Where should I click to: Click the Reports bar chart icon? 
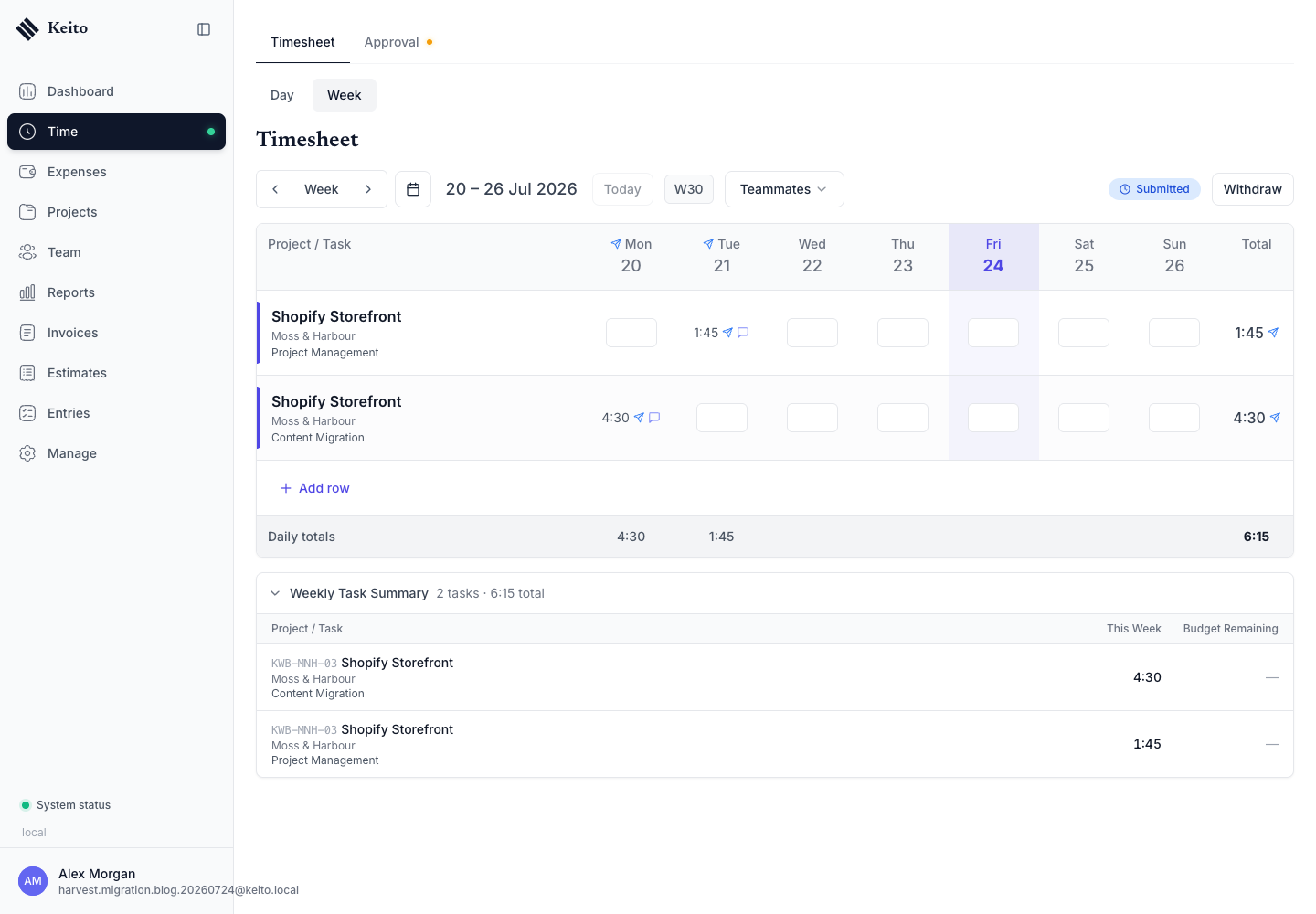pos(27,292)
